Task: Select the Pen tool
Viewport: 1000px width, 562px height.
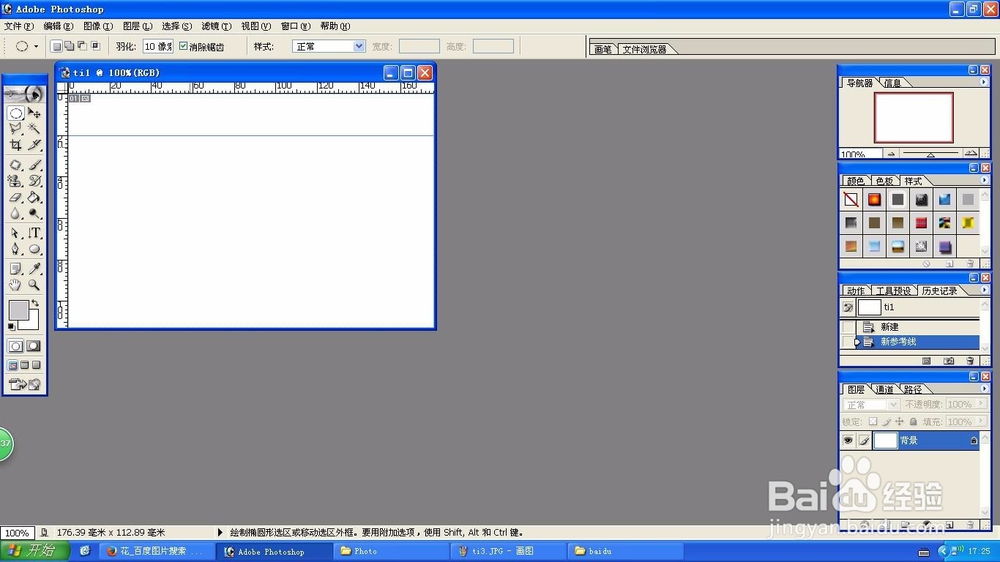Action: click(x=16, y=249)
